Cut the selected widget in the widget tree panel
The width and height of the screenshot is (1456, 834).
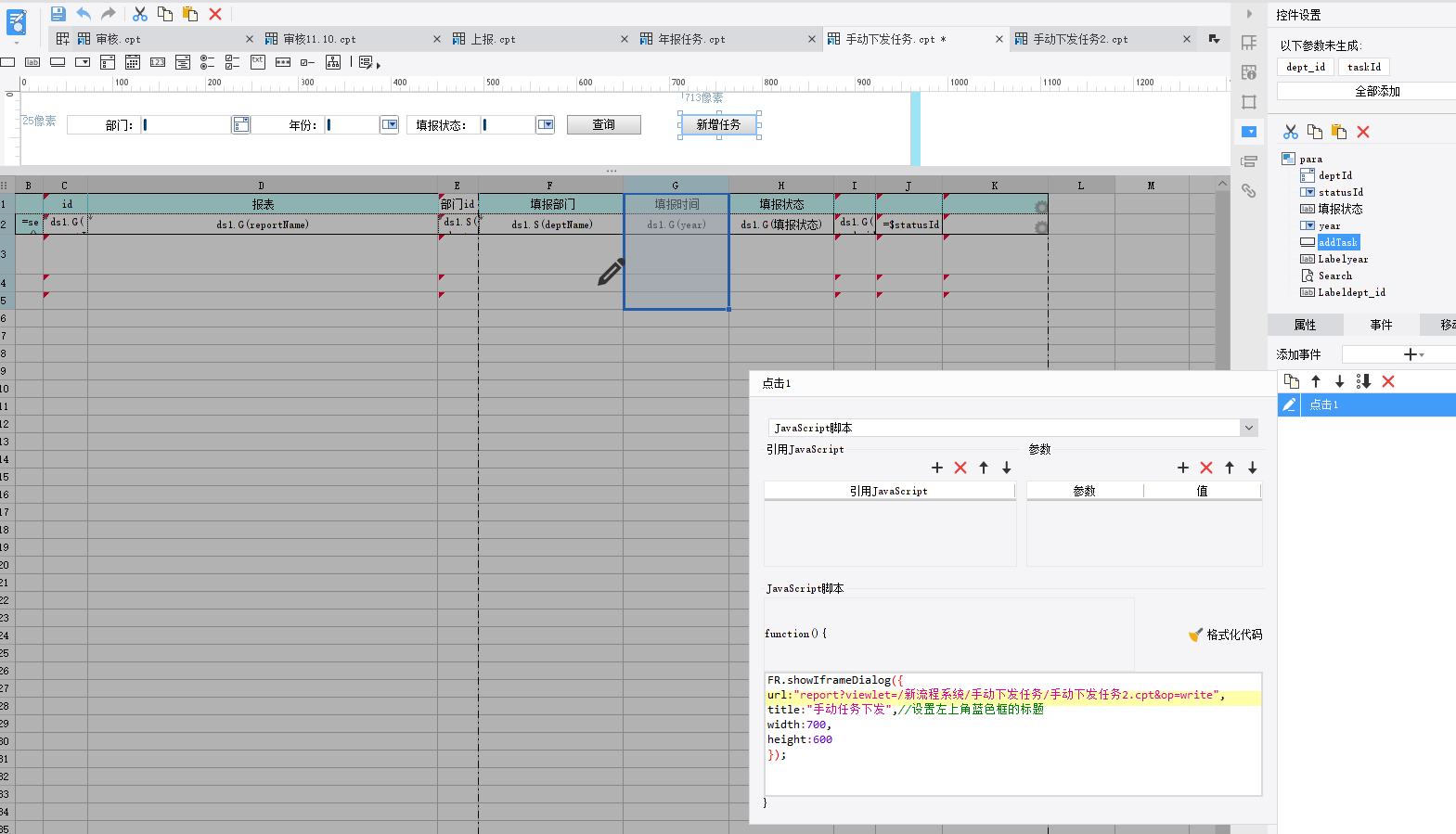click(1291, 132)
